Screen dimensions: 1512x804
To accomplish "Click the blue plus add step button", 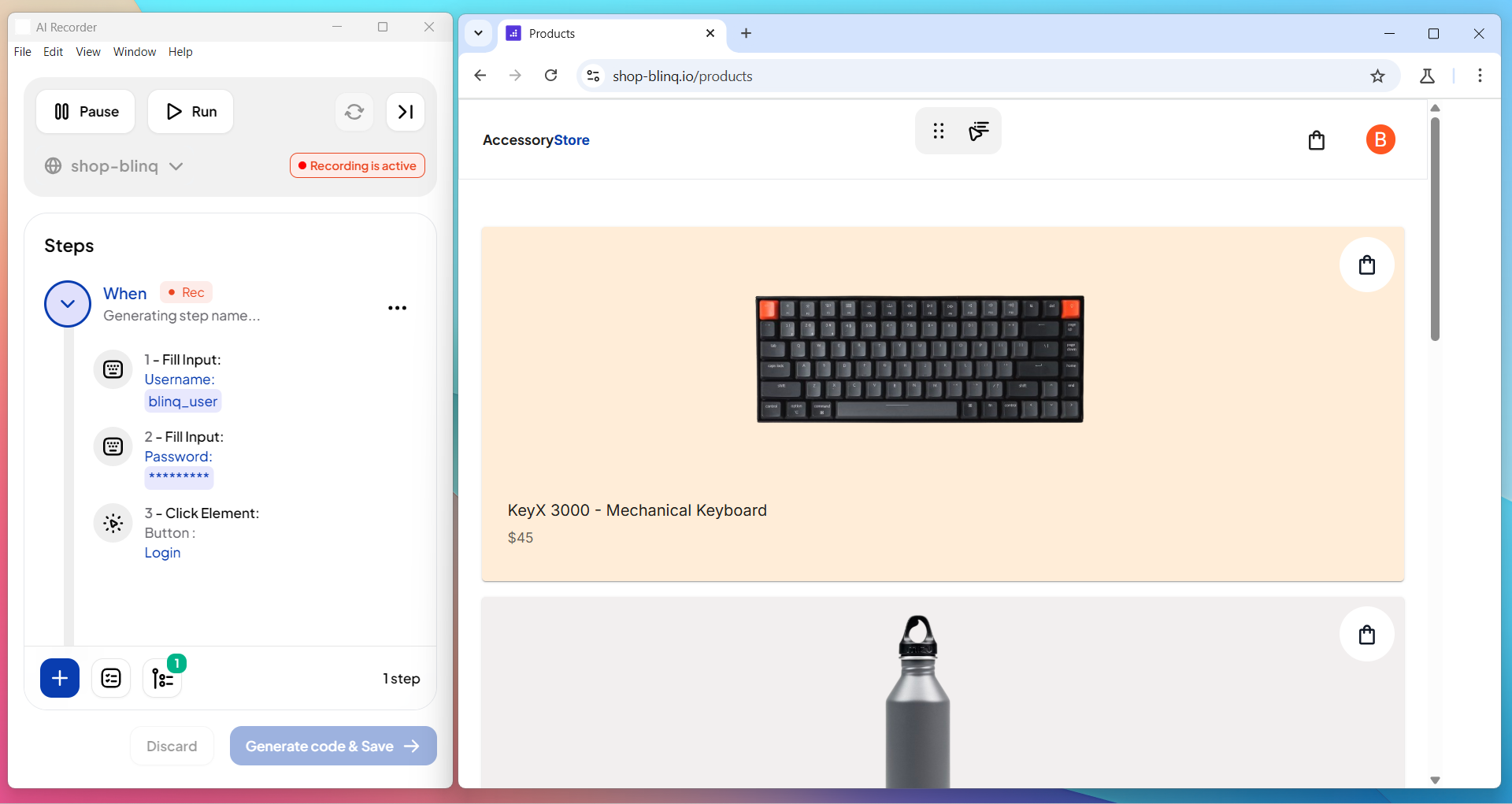I will pyautogui.click(x=60, y=678).
